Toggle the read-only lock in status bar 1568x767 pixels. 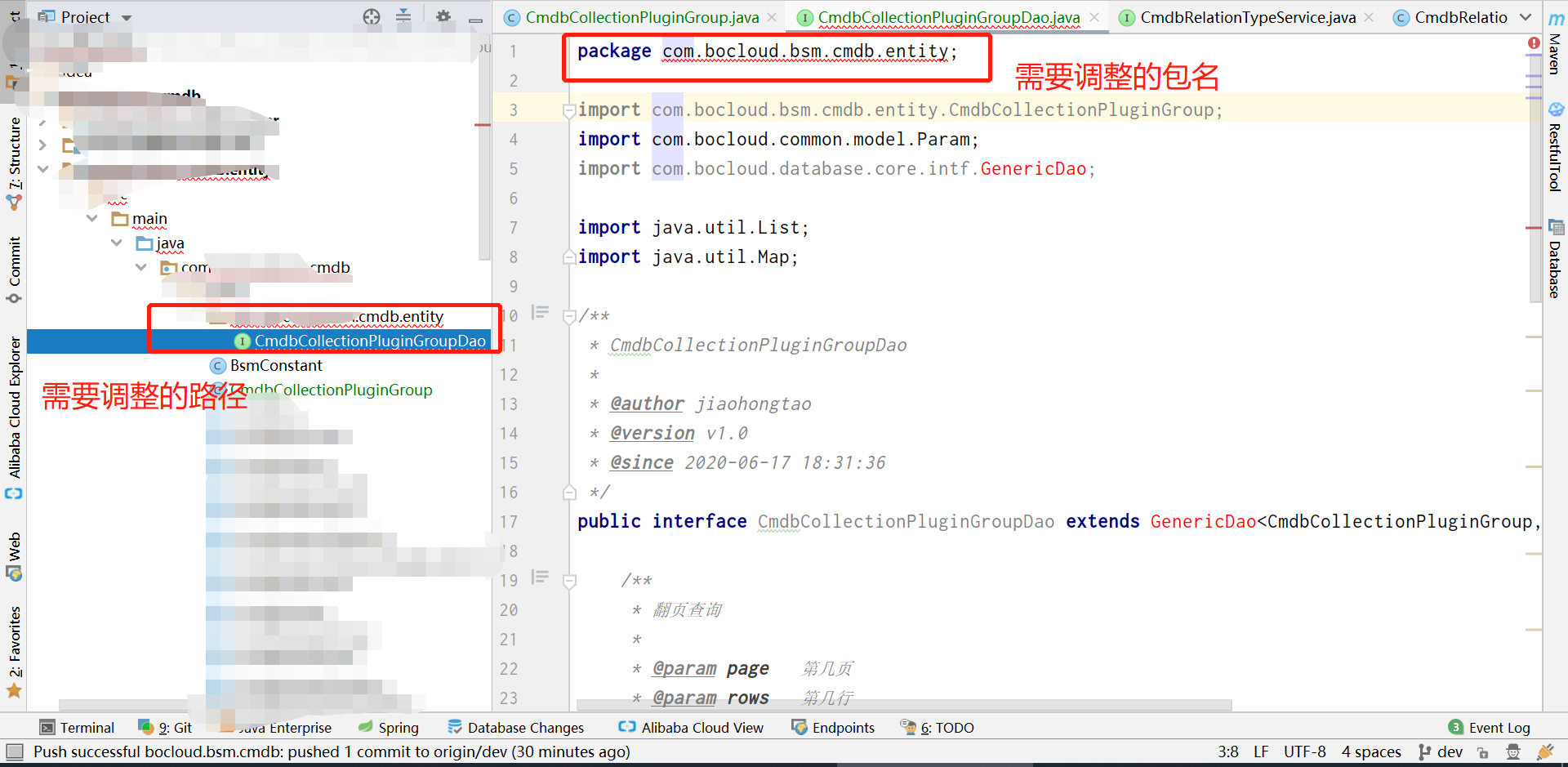(1483, 751)
